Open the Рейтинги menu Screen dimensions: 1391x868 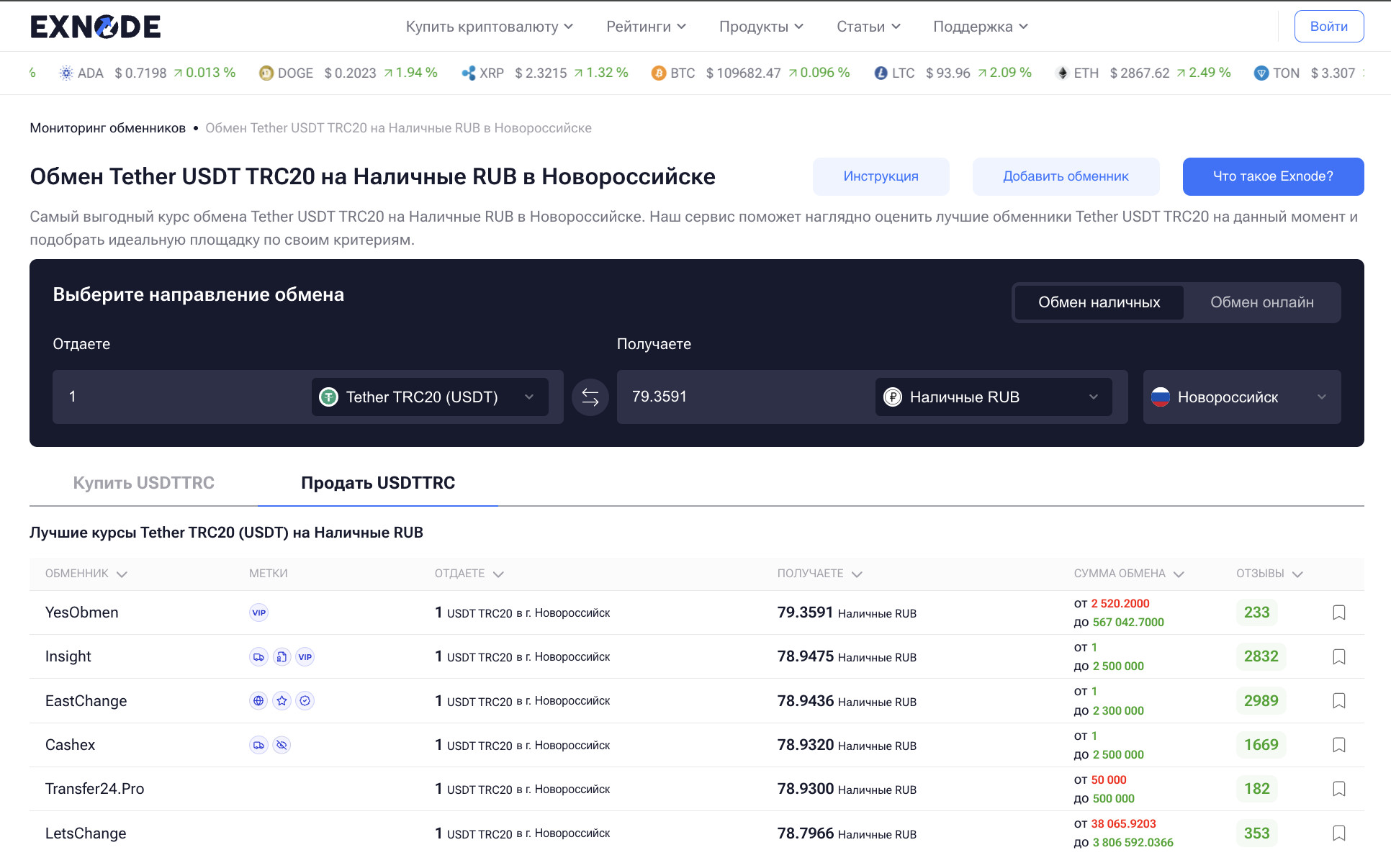tap(646, 27)
